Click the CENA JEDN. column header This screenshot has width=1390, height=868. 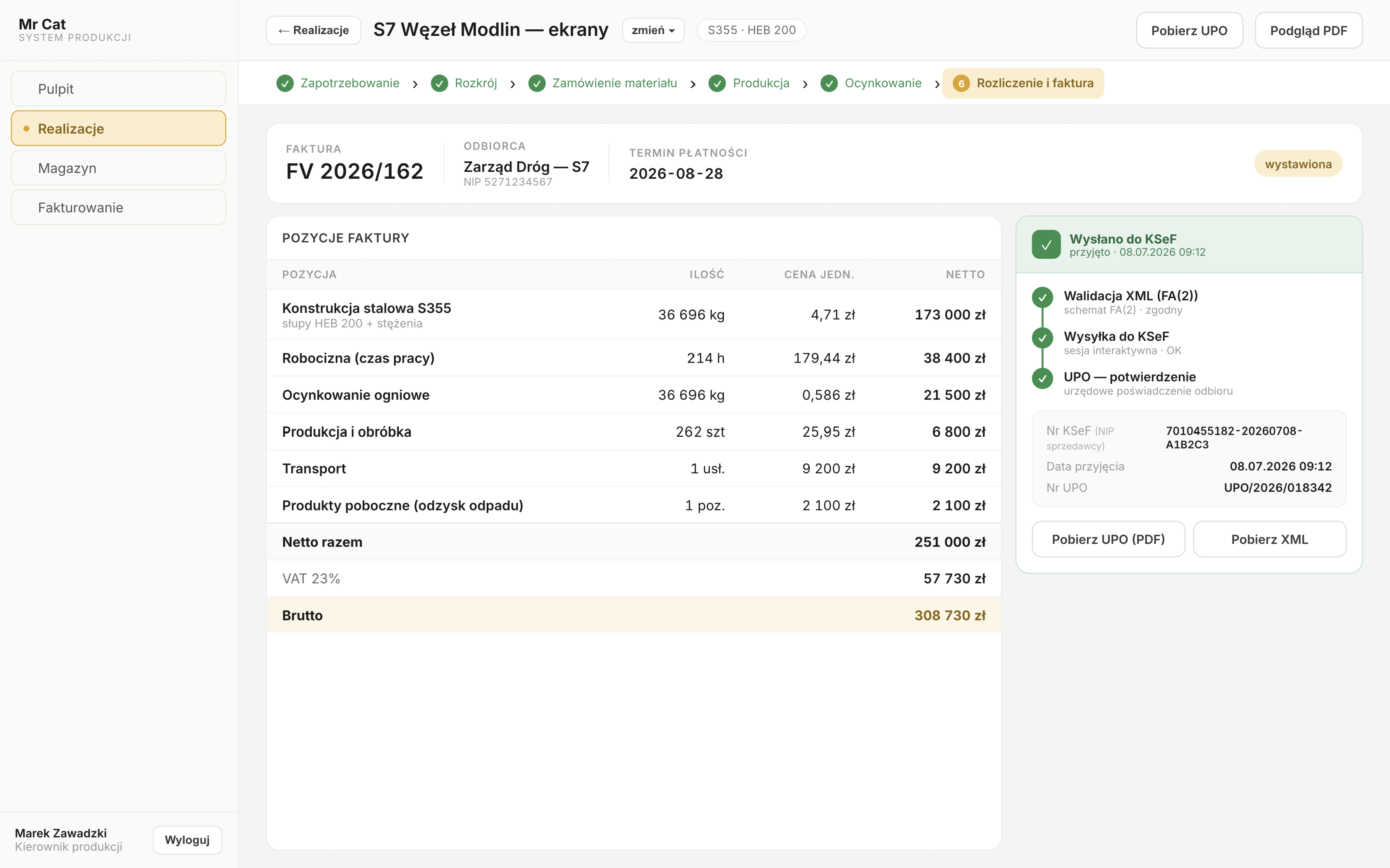click(x=819, y=275)
